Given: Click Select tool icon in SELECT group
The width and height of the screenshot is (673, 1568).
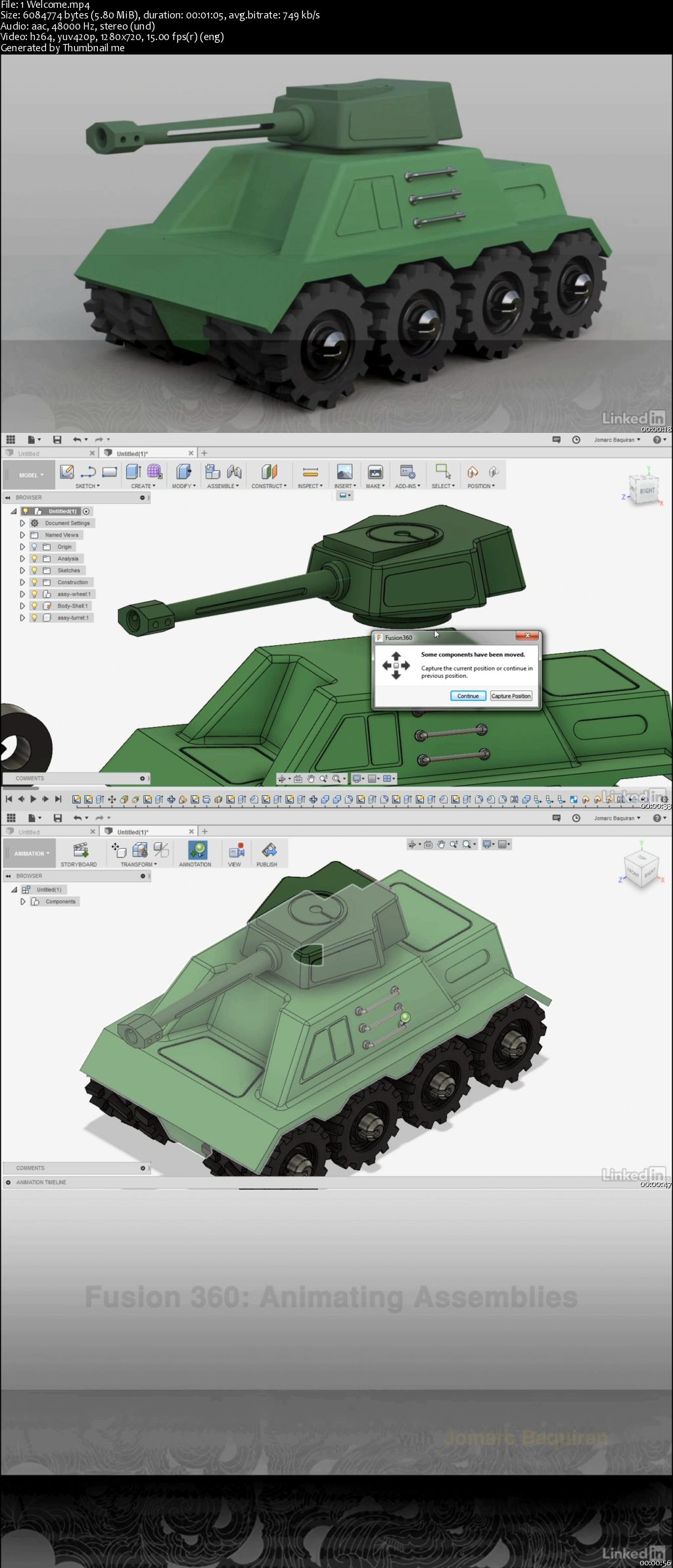Looking at the screenshot, I should click(443, 472).
